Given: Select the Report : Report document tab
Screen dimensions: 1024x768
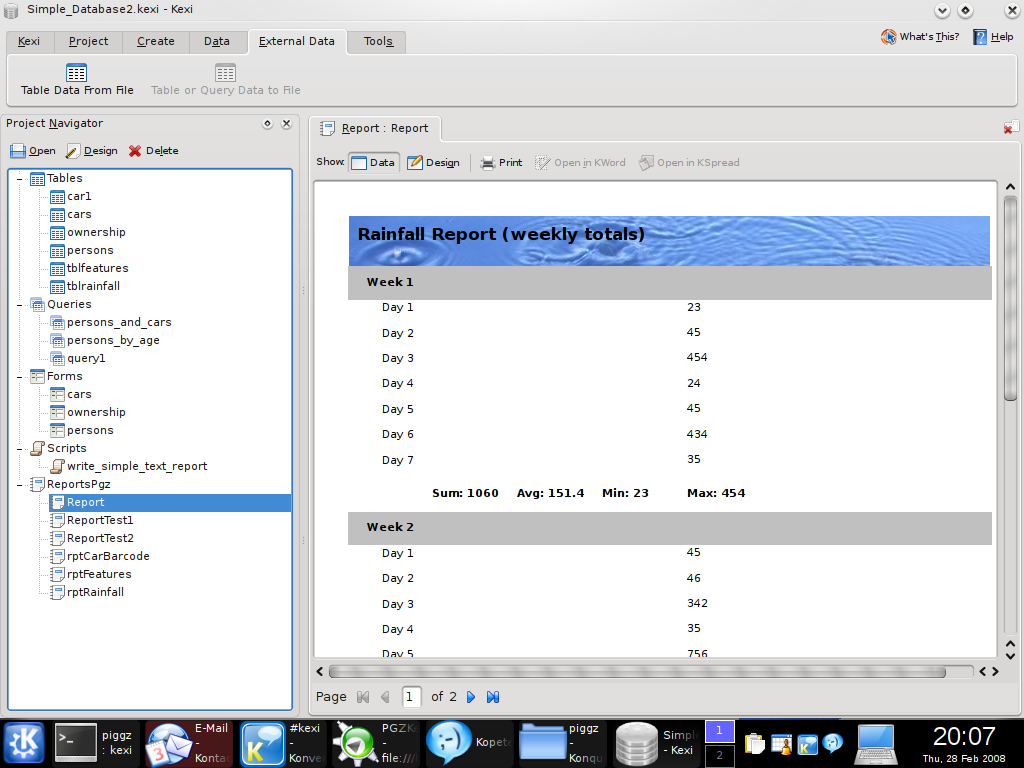Looking at the screenshot, I should [x=375, y=129].
